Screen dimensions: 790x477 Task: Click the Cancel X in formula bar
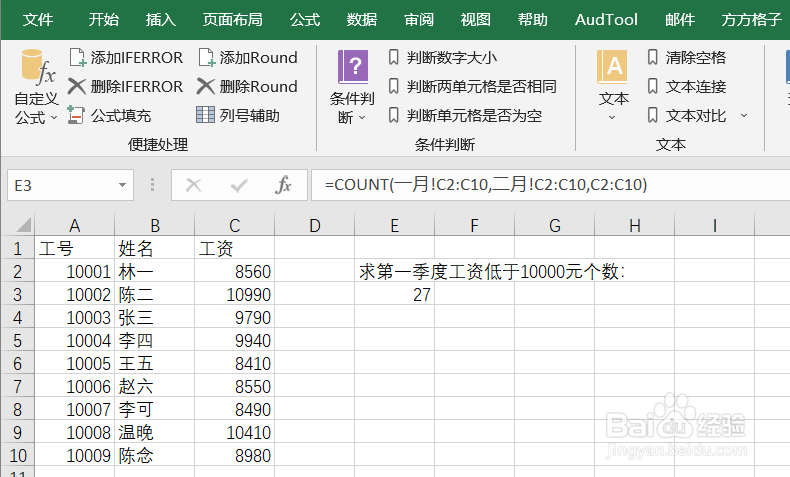[193, 185]
